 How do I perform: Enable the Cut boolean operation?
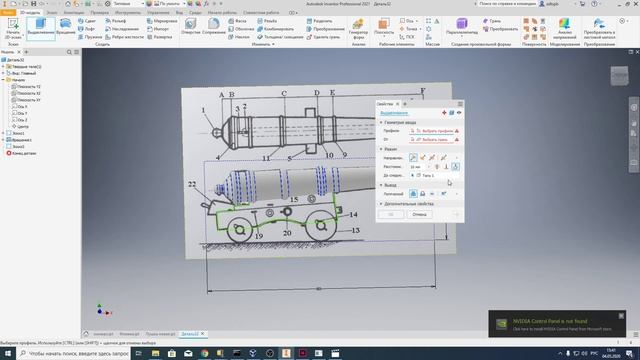(423, 193)
